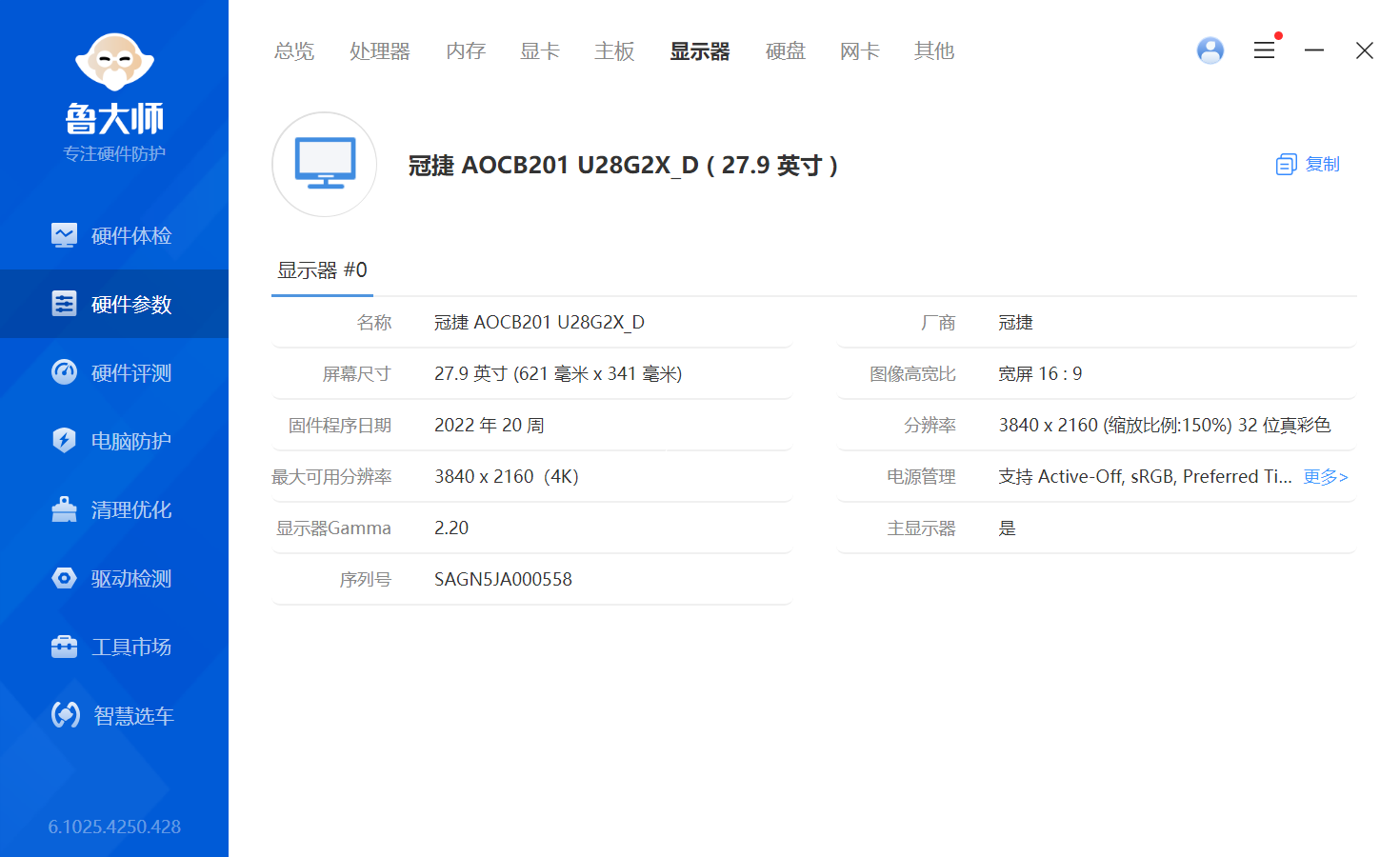Click 电源管理 value 支持 Active-Off, sRGB
This screenshot has height=857, width=1400.
point(1145,477)
